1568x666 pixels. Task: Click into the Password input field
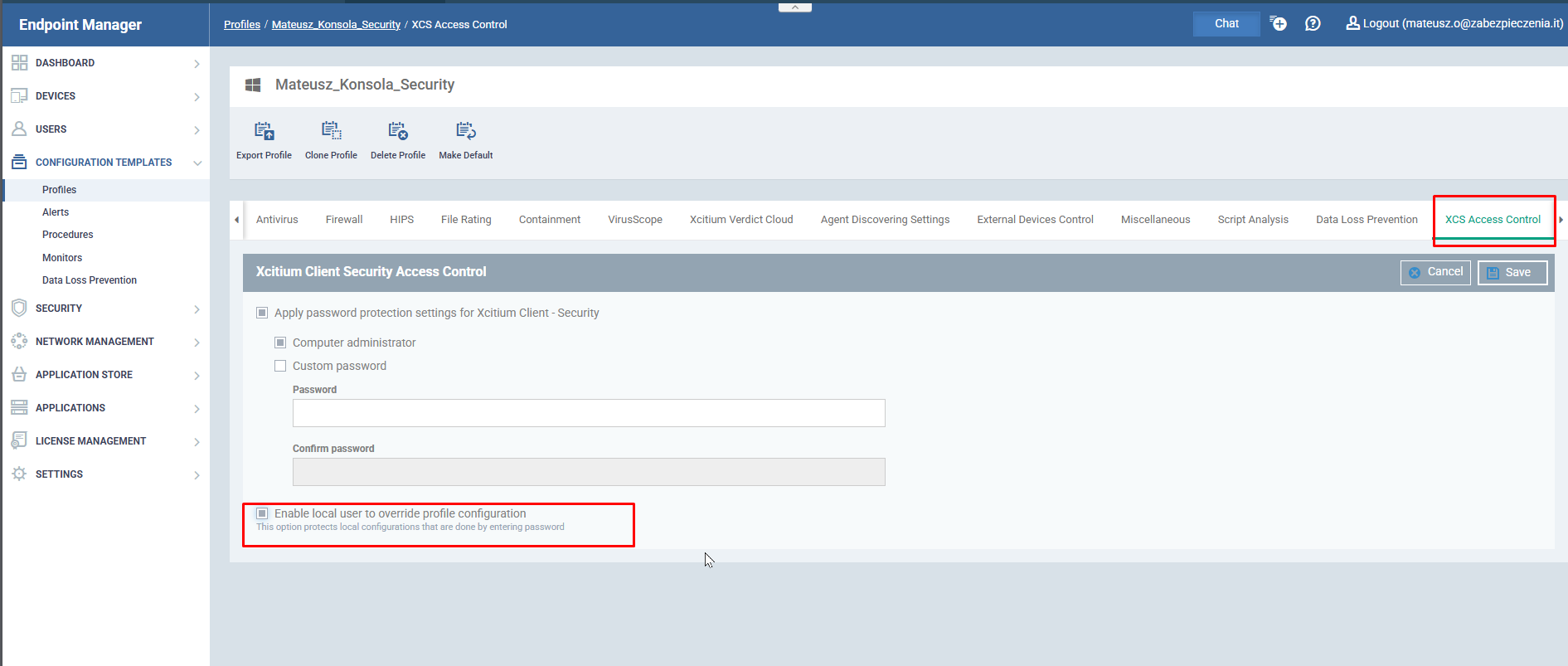(589, 413)
